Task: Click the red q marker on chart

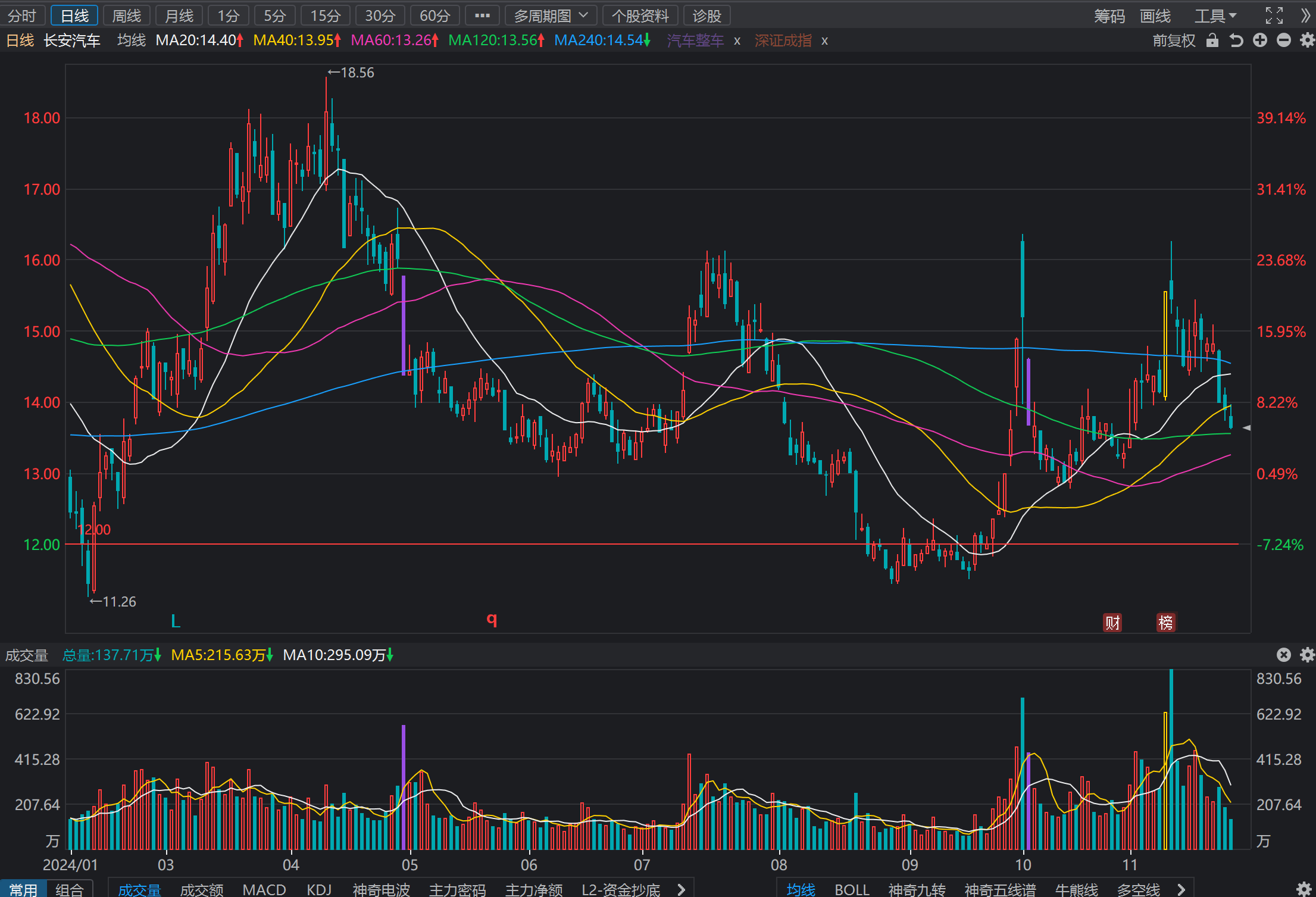Action: point(492,620)
